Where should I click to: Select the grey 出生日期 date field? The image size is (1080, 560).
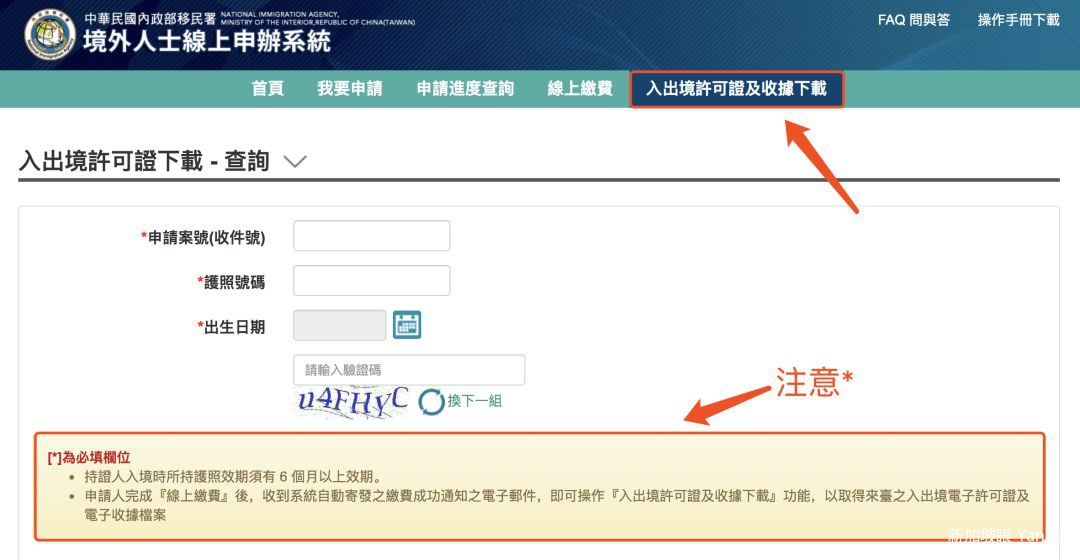click(339, 325)
